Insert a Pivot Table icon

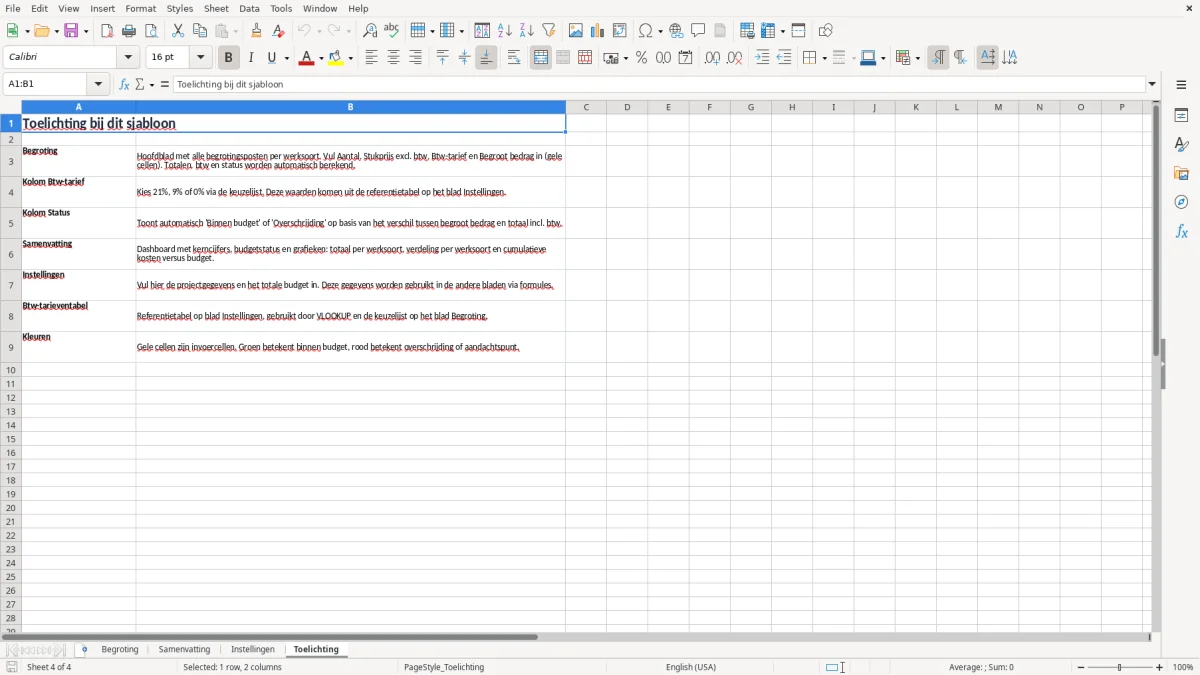pos(620,31)
